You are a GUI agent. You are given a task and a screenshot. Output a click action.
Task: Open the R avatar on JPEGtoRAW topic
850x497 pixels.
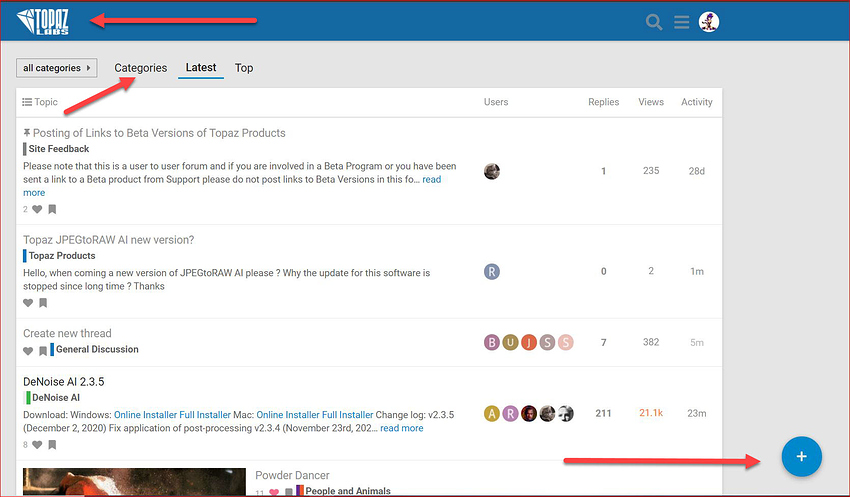(492, 272)
